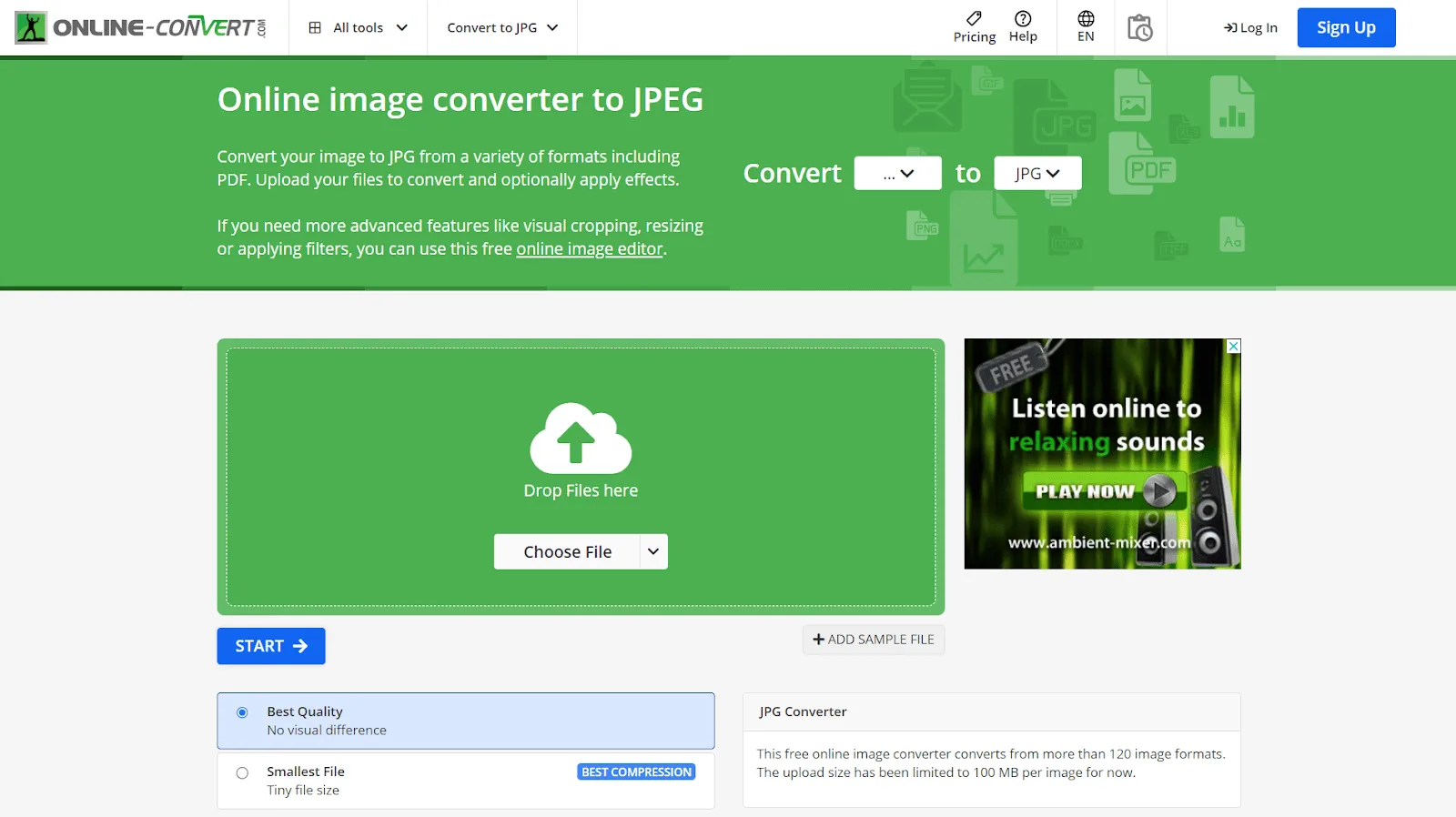1456x817 pixels.
Task: Select the Smallest File option
Action: coord(465,781)
